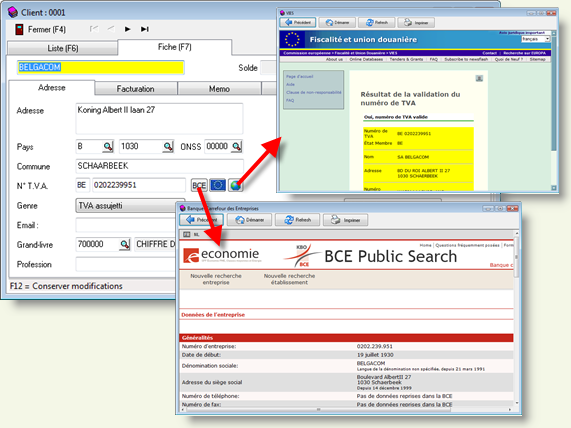
Task: Open the Facturation tab
Action: [x=135, y=89]
